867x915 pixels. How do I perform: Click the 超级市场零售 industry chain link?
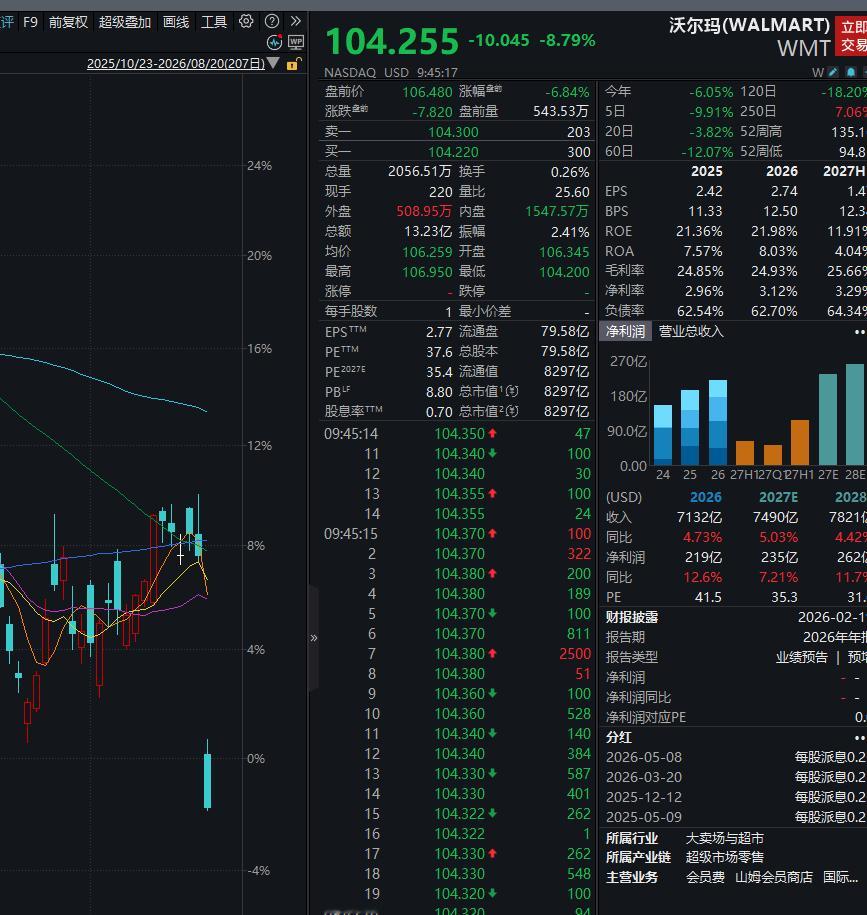click(724, 857)
